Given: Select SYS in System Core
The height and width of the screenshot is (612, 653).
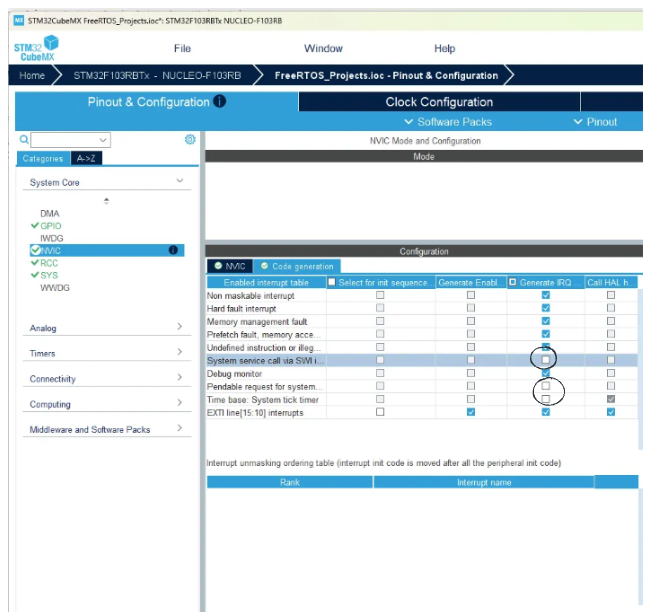Looking at the screenshot, I should [x=49, y=275].
